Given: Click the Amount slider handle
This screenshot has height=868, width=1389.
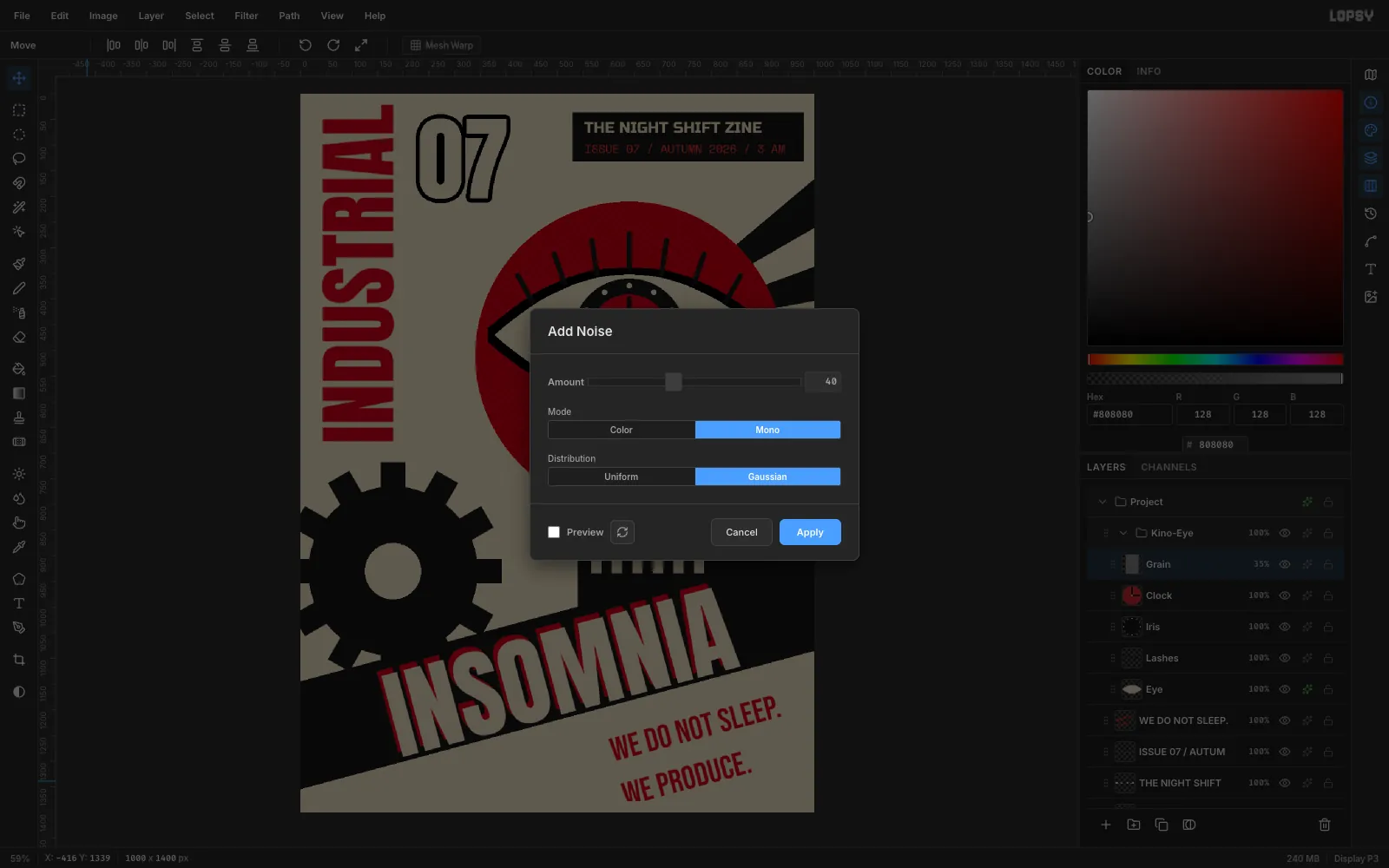Looking at the screenshot, I should coord(674,382).
